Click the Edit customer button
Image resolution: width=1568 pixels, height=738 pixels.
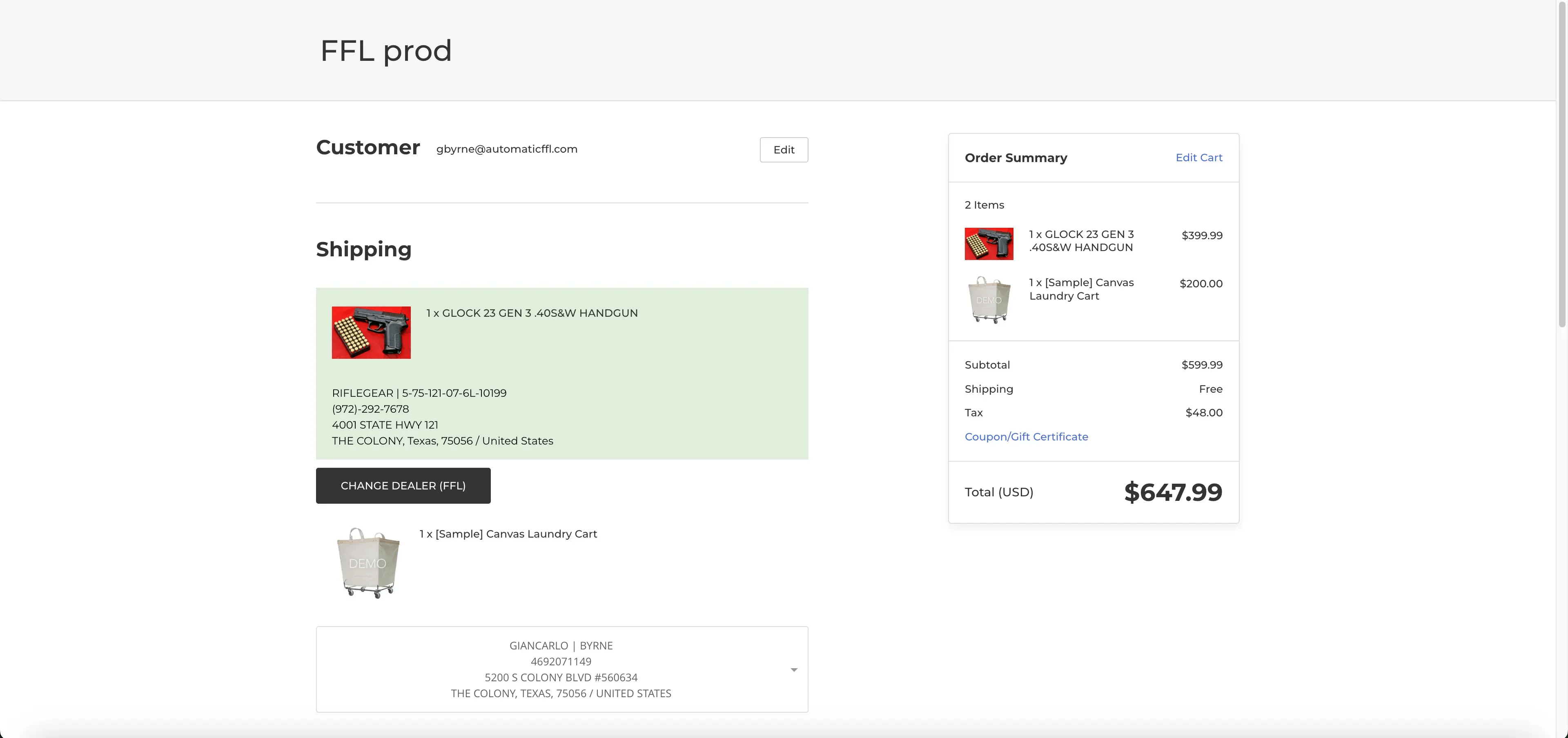[784, 150]
